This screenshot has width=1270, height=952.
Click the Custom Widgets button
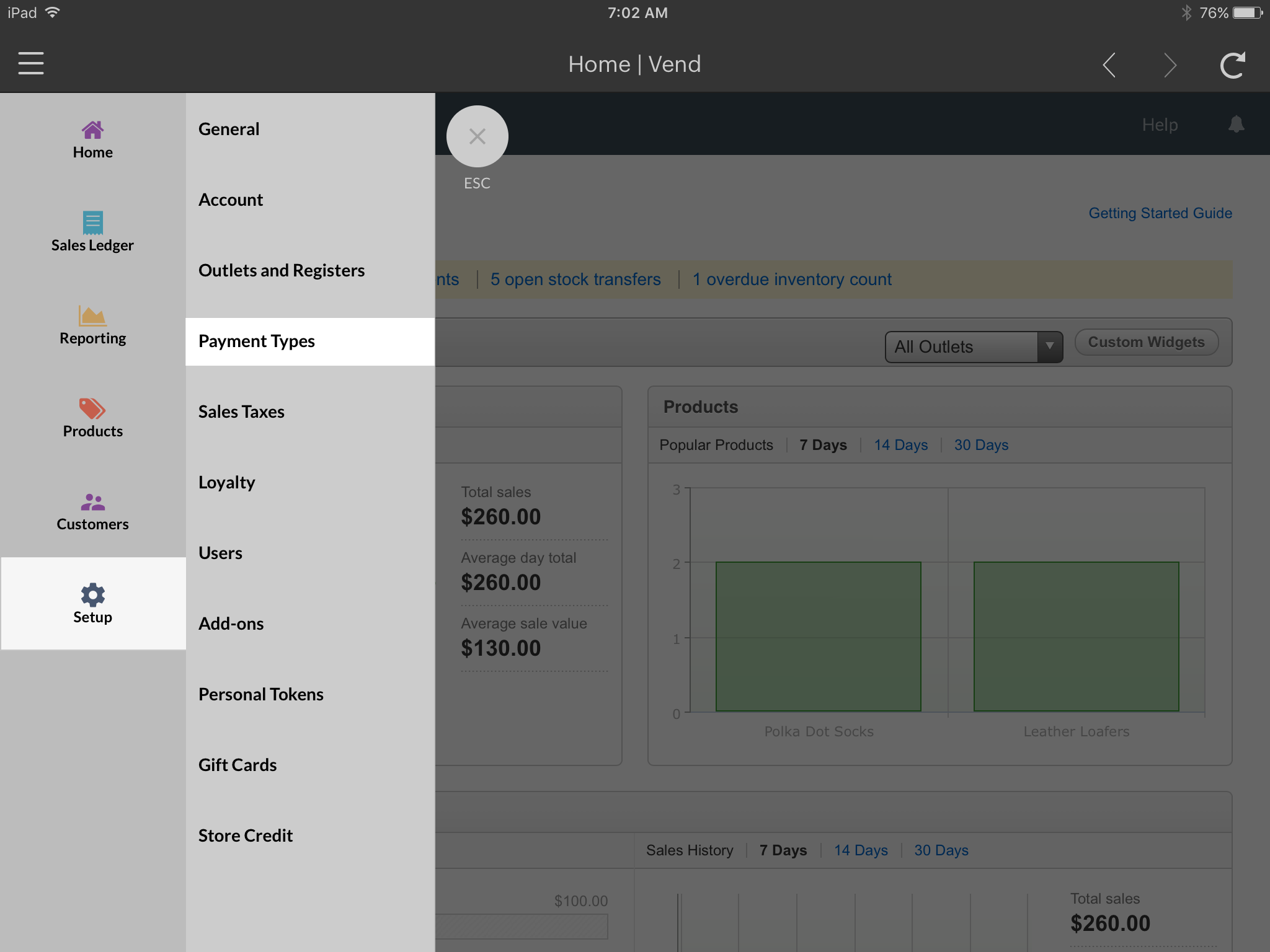coord(1146,342)
